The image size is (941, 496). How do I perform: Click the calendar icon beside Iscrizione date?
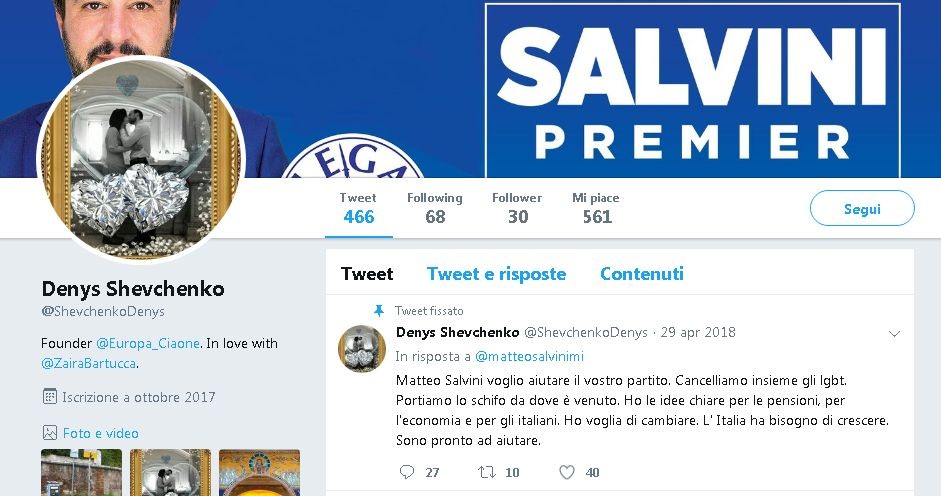(50, 396)
